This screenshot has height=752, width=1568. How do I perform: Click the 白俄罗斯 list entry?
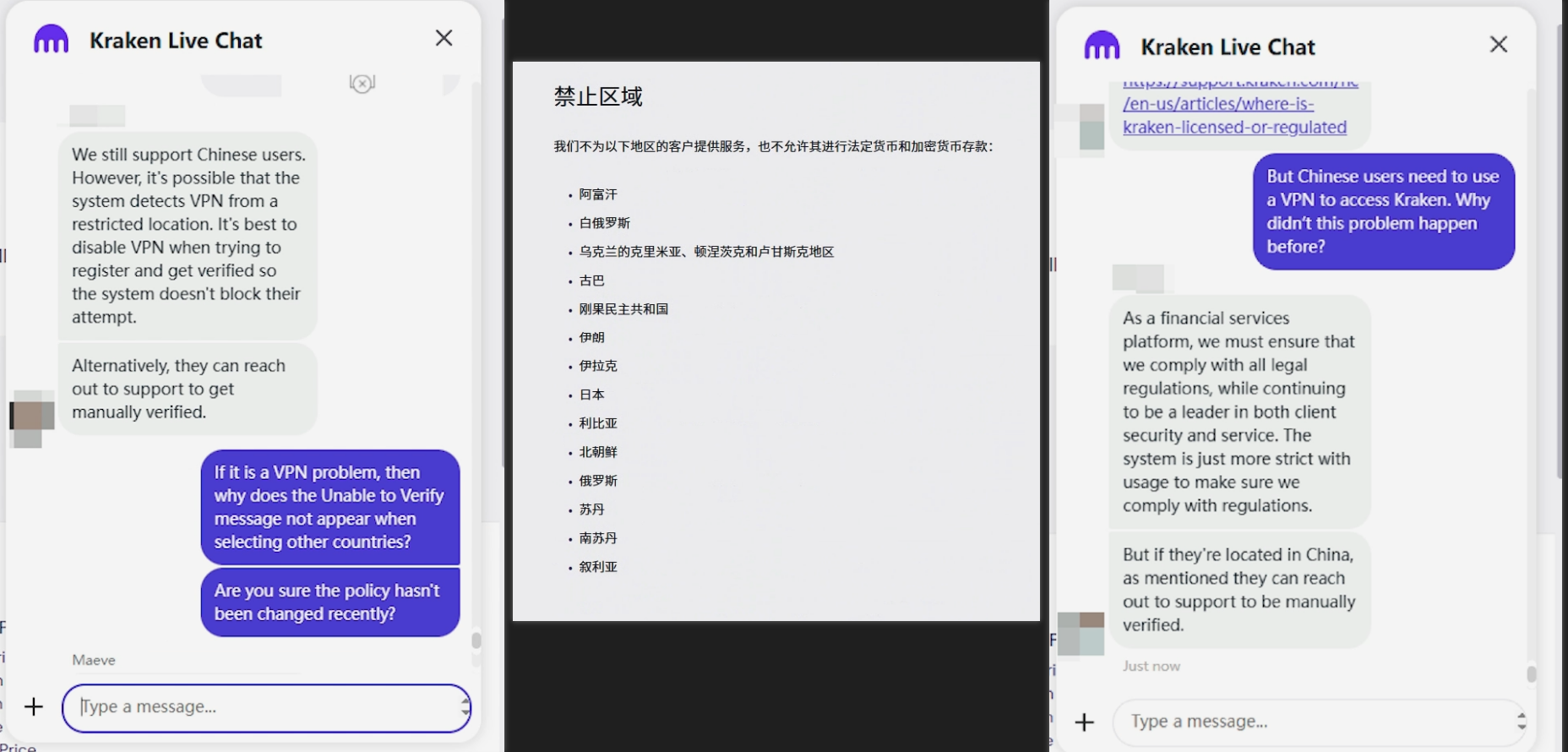tap(605, 223)
